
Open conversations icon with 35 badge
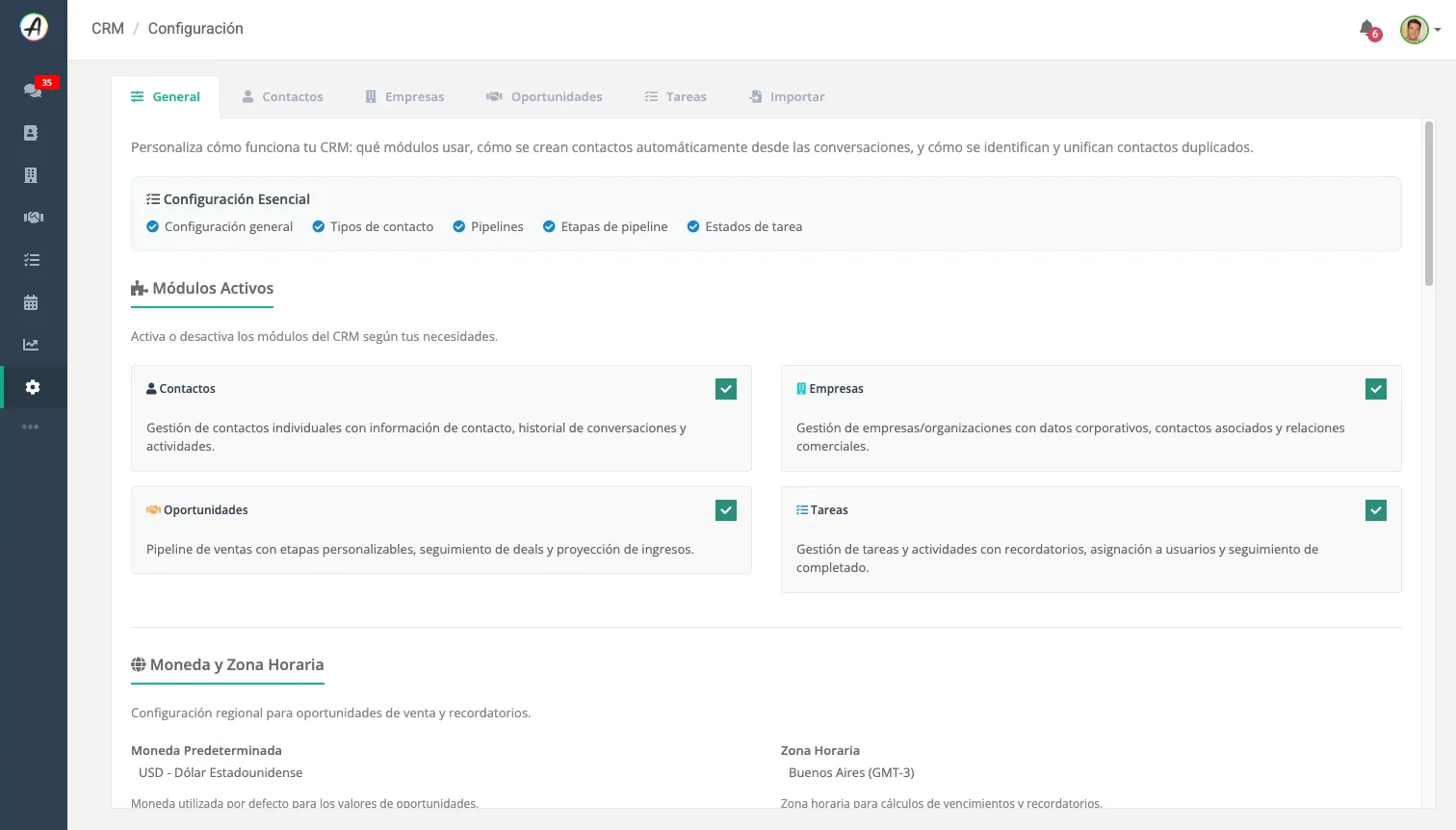click(x=34, y=90)
